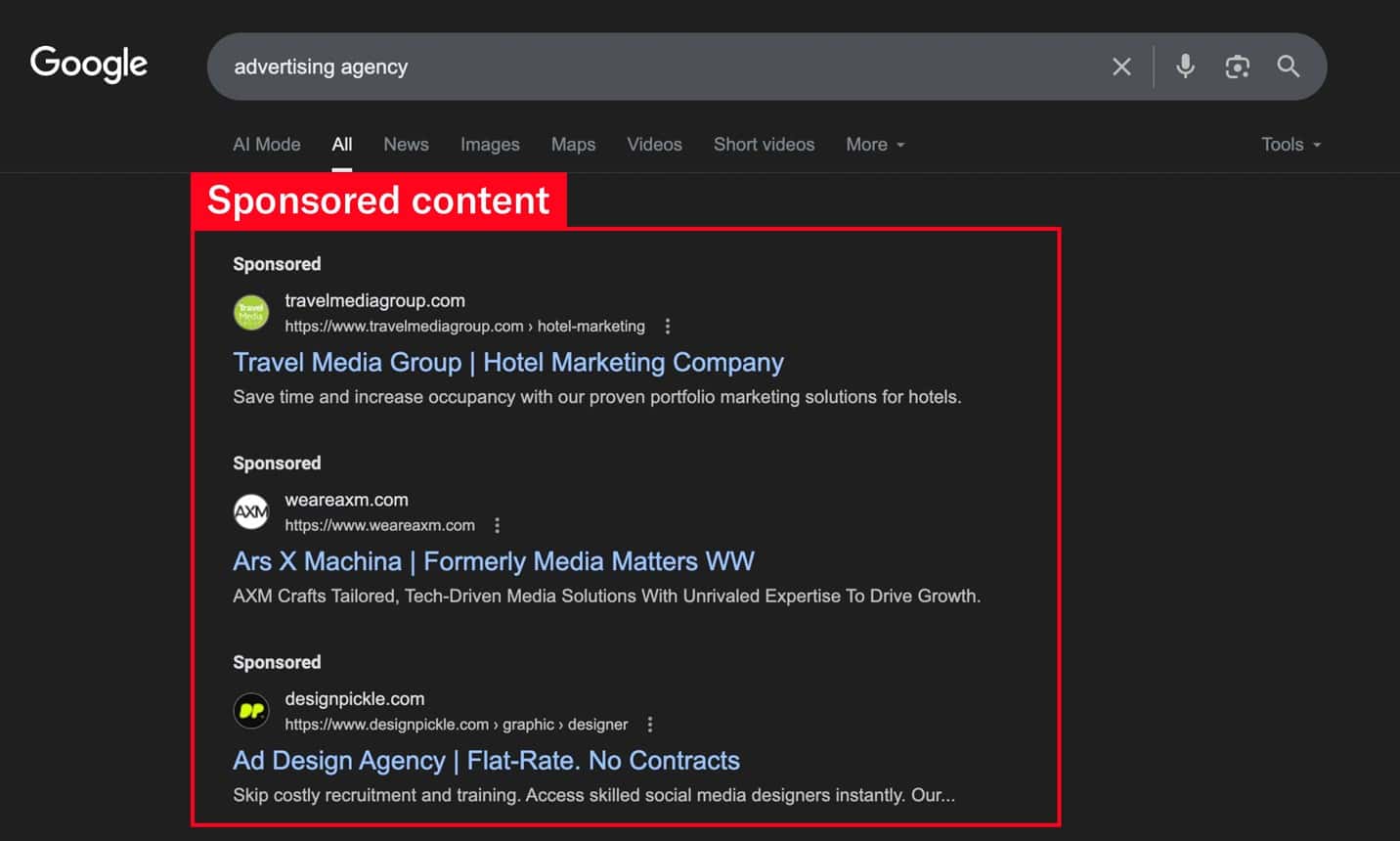The image size is (1400, 841).
Task: Open Design Pickle DP favicon
Action: 251,711
